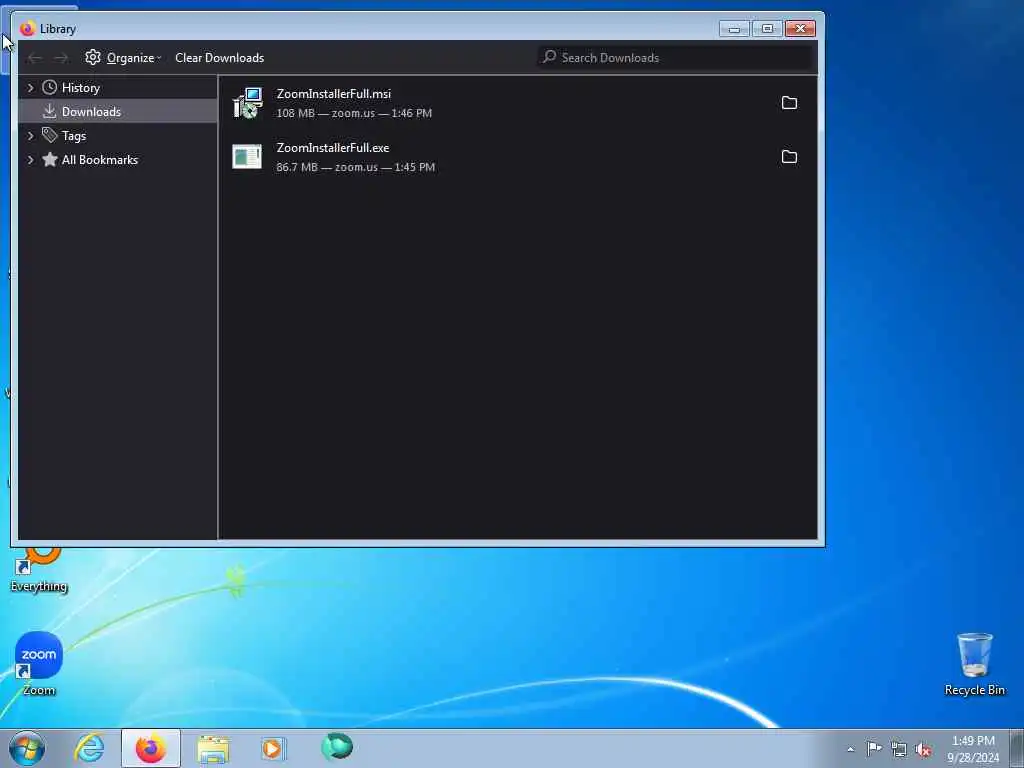Image resolution: width=1024 pixels, height=768 pixels.
Task: Launch Internet Explorer from taskbar
Action: pos(89,748)
